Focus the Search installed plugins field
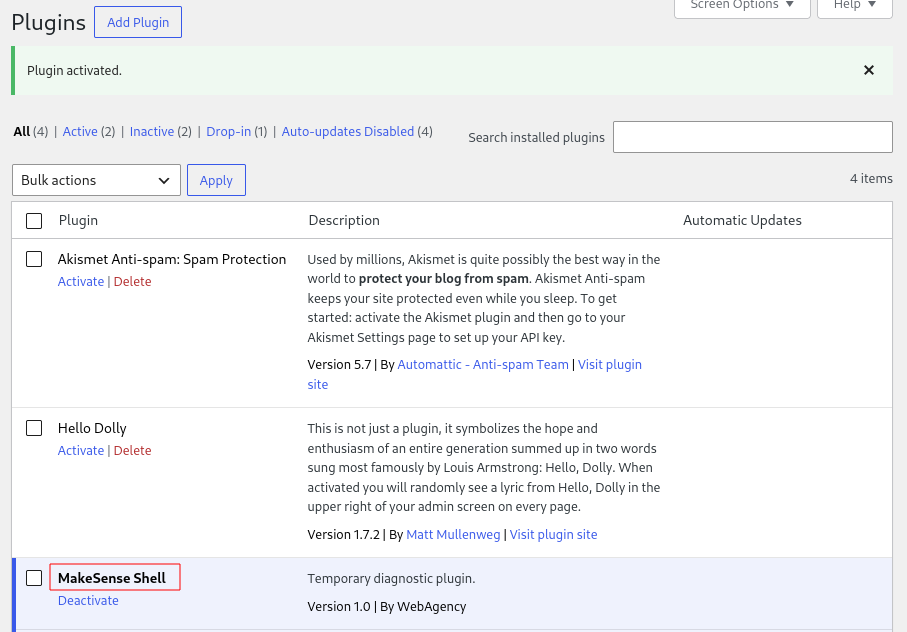Viewport: 907px width, 632px height. (x=753, y=137)
